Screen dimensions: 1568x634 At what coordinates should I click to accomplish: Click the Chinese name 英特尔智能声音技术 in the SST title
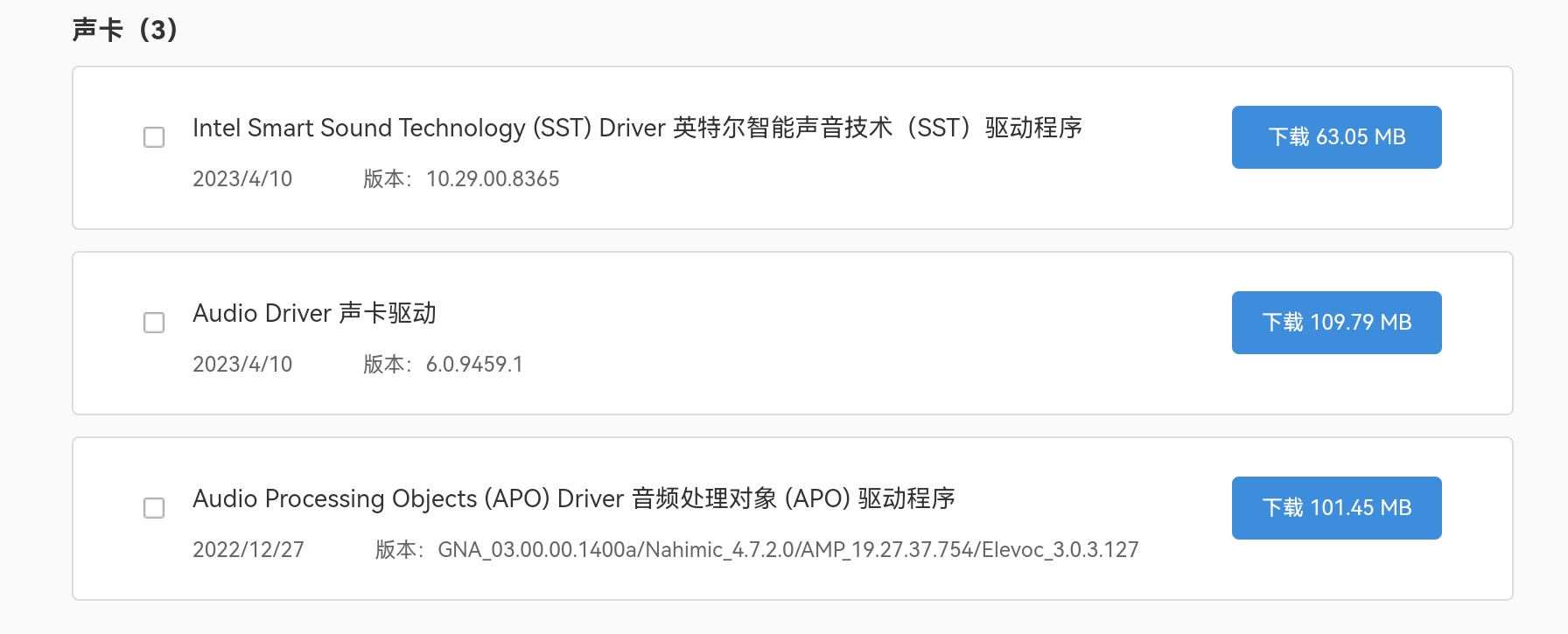(782, 129)
